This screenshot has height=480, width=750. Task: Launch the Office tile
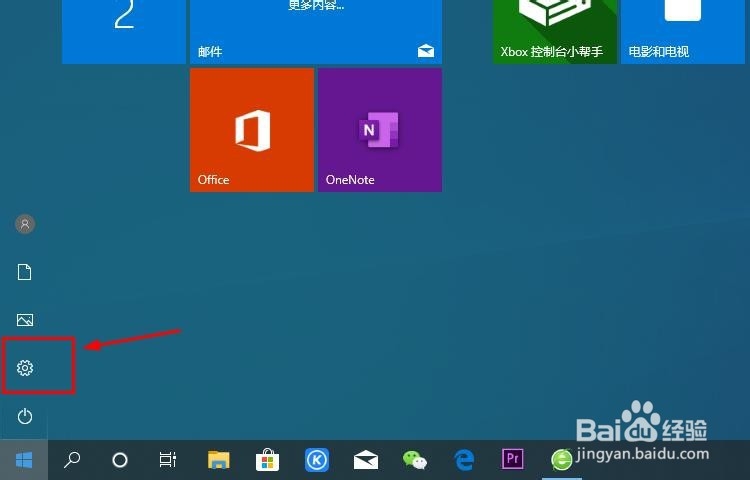pyautogui.click(x=252, y=130)
